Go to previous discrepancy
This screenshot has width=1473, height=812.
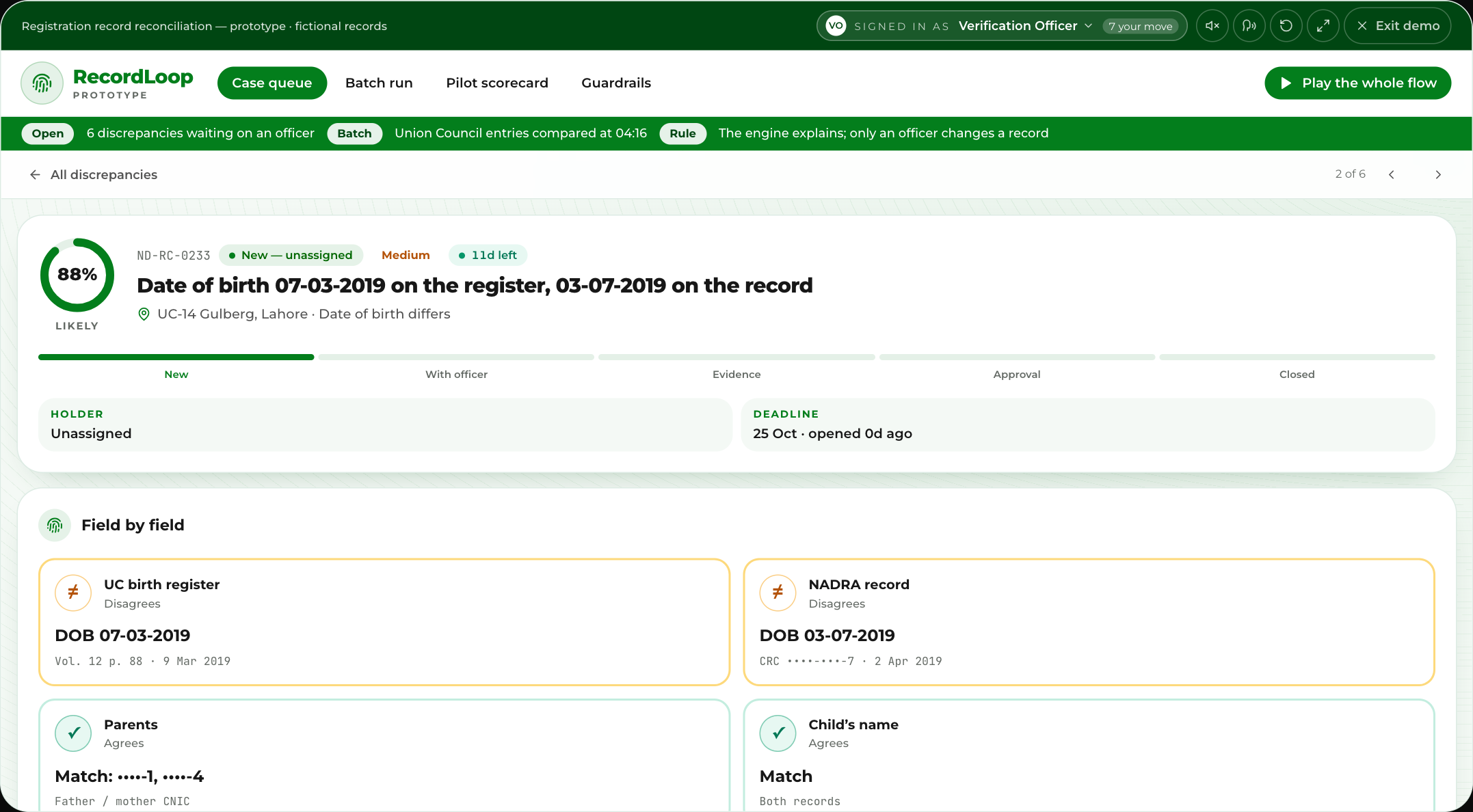pos(1392,175)
